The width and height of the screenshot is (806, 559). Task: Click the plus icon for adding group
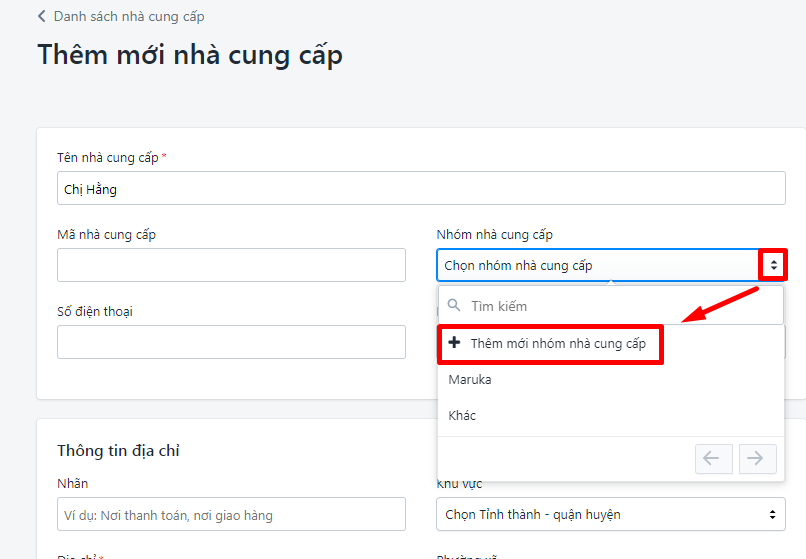(455, 343)
